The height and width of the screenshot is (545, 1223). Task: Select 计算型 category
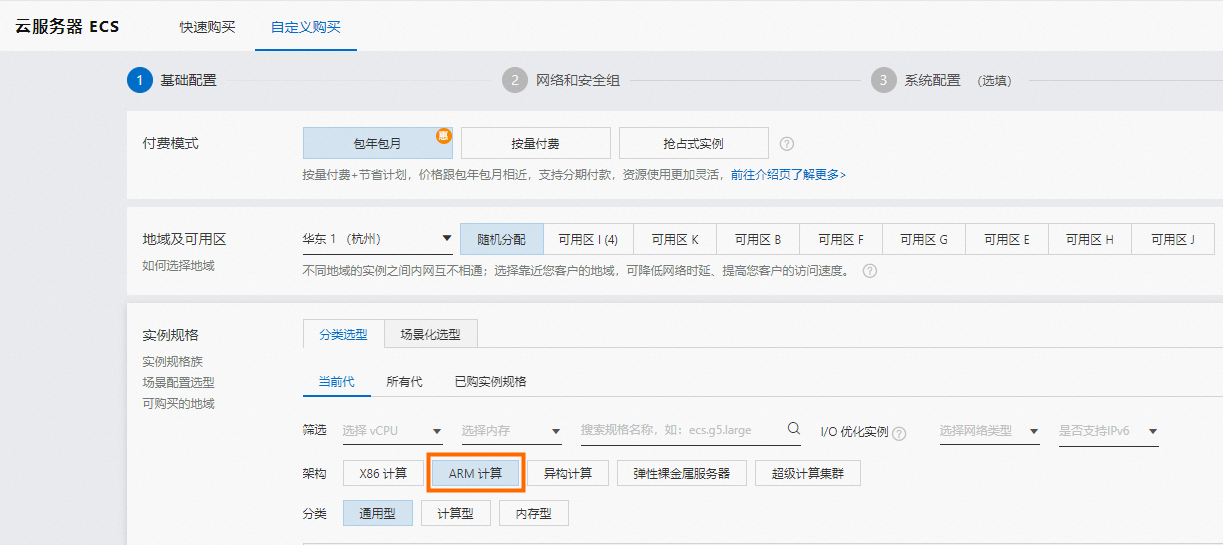coord(456,514)
